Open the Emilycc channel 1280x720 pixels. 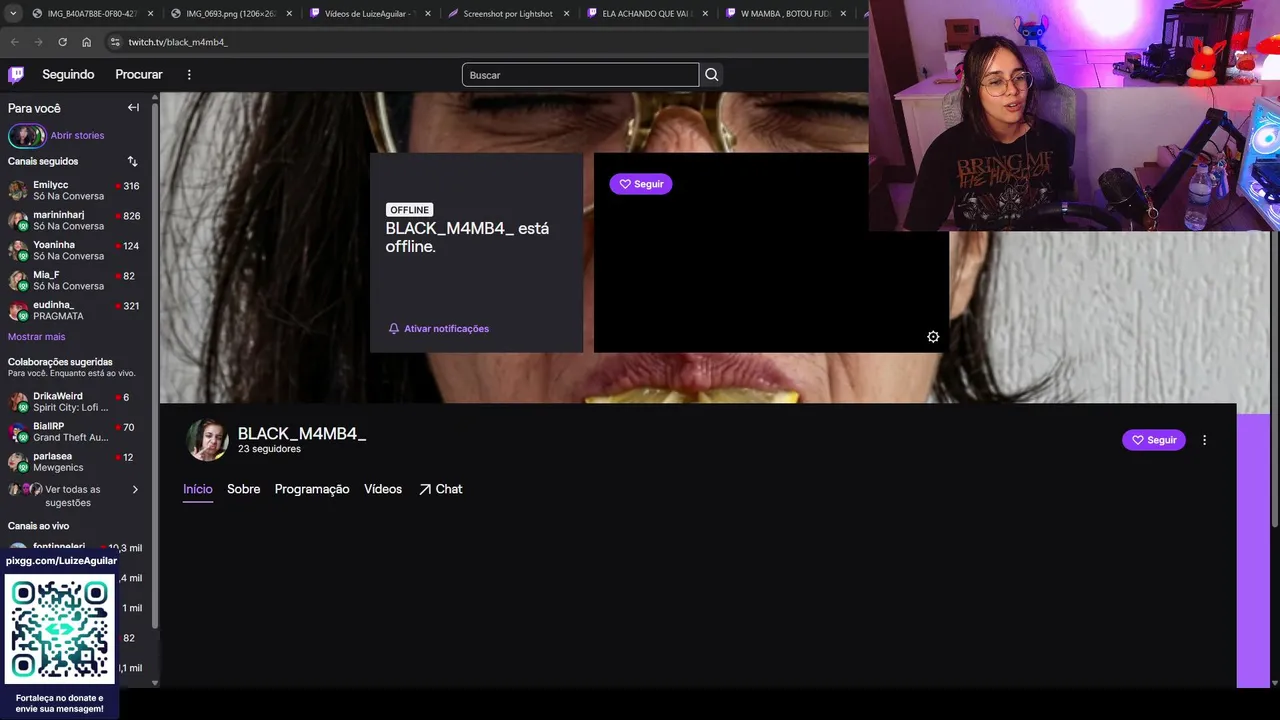point(76,190)
